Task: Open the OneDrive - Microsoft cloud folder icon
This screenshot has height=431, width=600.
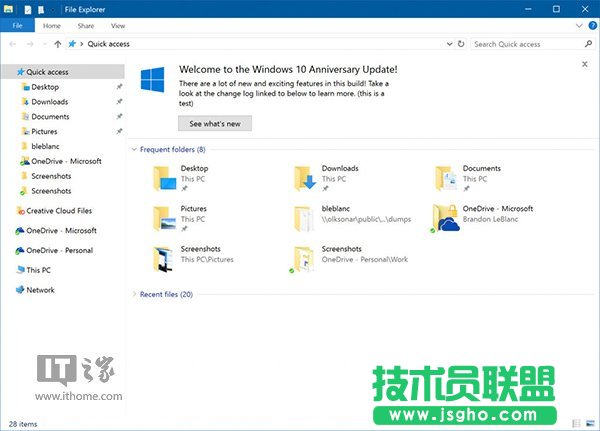Action: 446,218
